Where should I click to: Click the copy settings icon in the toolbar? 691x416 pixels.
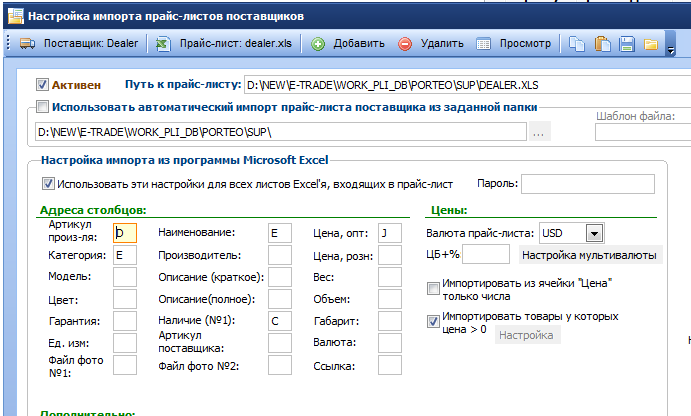coord(576,44)
